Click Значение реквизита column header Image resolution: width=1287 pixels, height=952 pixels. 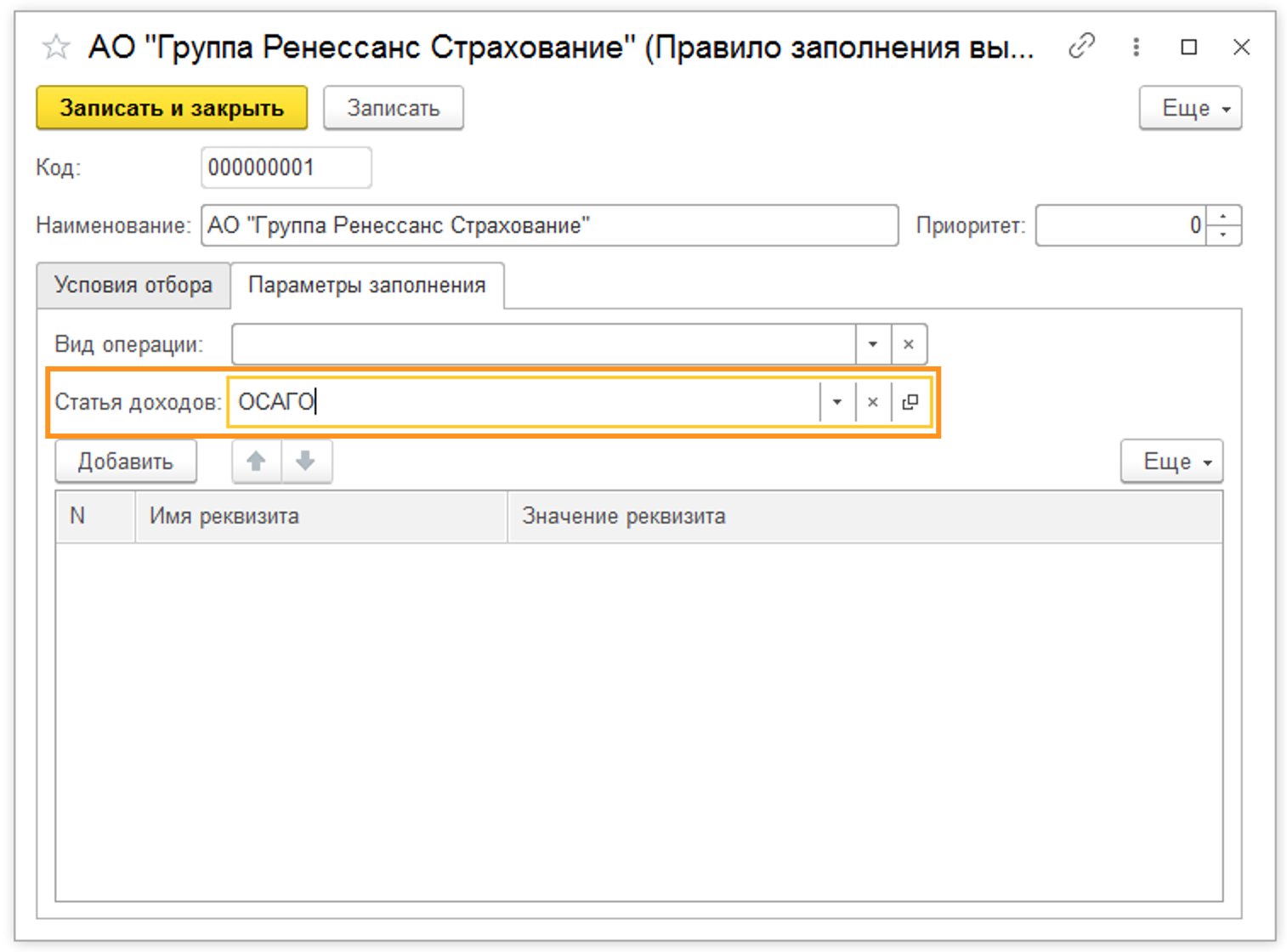(x=865, y=516)
